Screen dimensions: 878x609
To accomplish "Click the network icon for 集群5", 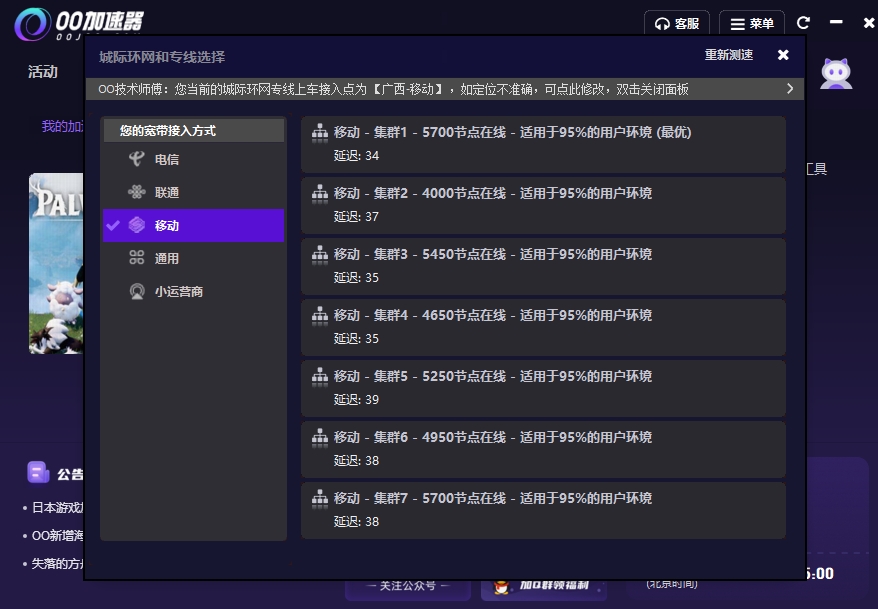I will click(320, 376).
